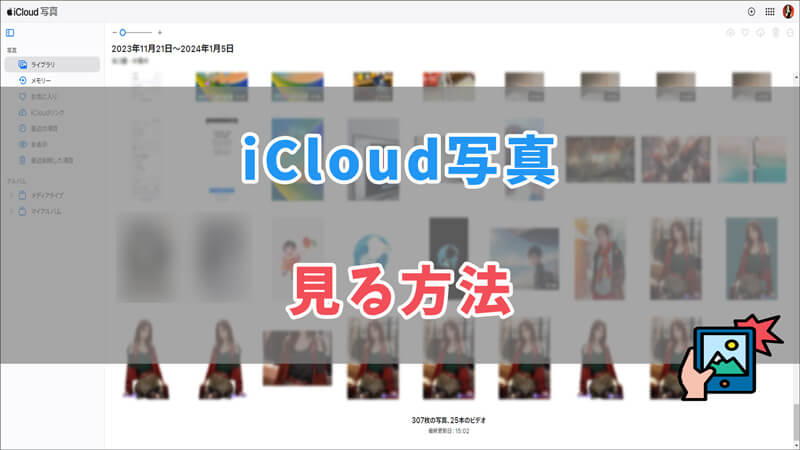Adjust the thumbnail zoom slider handle
800x450 pixels.
[x=122, y=33]
